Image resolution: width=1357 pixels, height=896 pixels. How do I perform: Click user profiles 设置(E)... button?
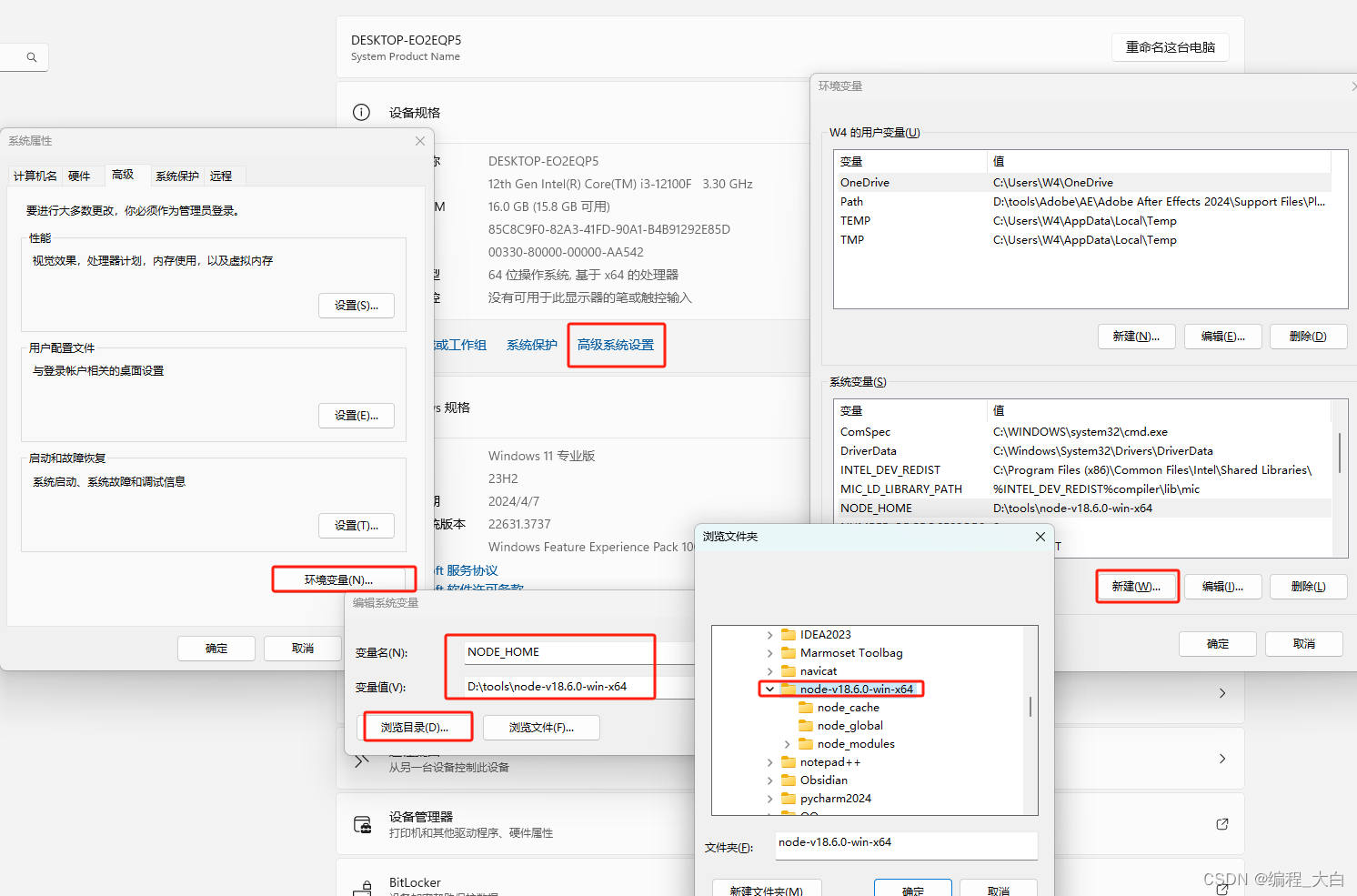click(357, 416)
